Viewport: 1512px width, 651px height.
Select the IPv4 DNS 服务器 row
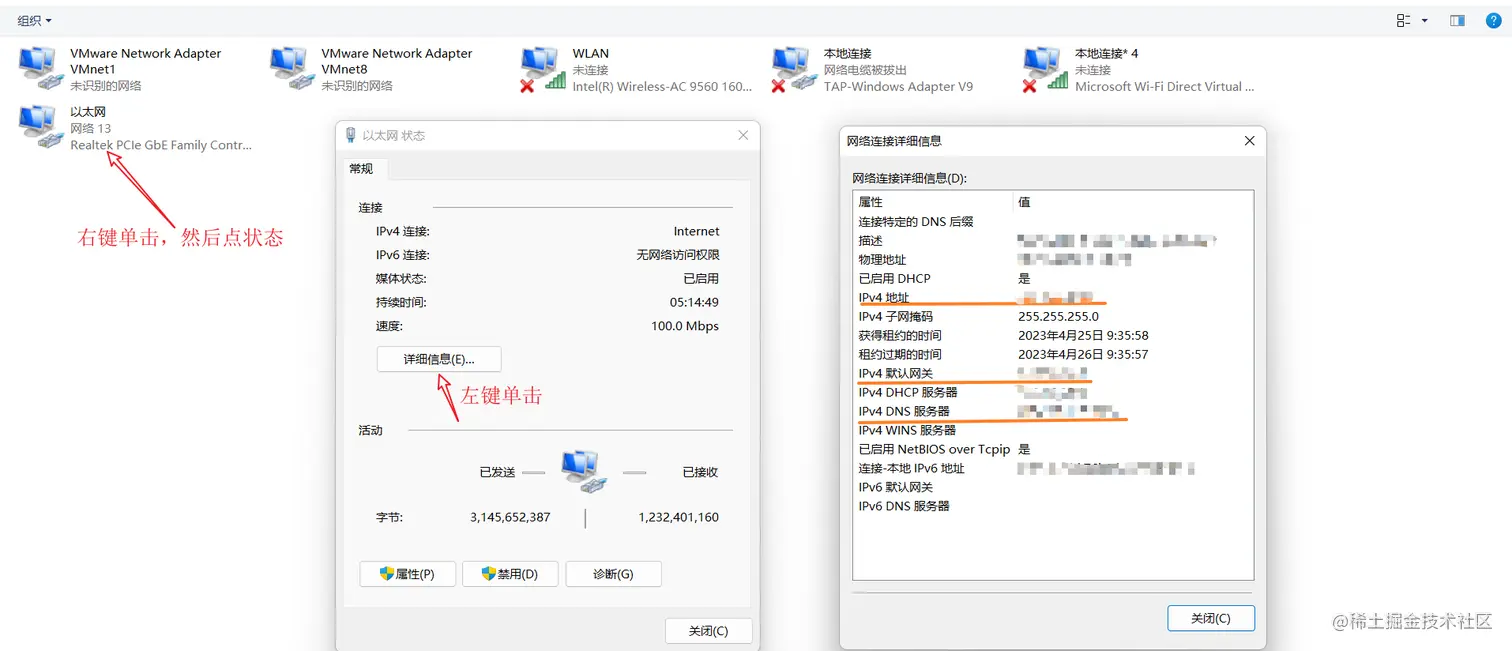click(x=1053, y=411)
